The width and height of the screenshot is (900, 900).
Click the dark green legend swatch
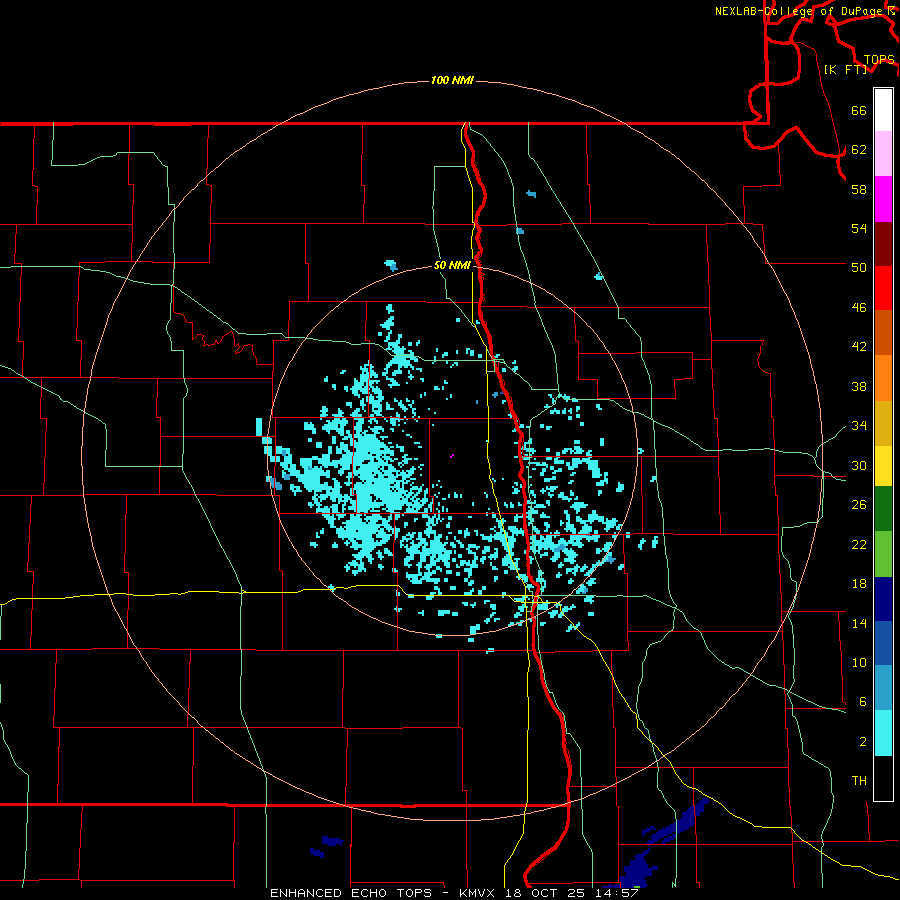click(883, 509)
